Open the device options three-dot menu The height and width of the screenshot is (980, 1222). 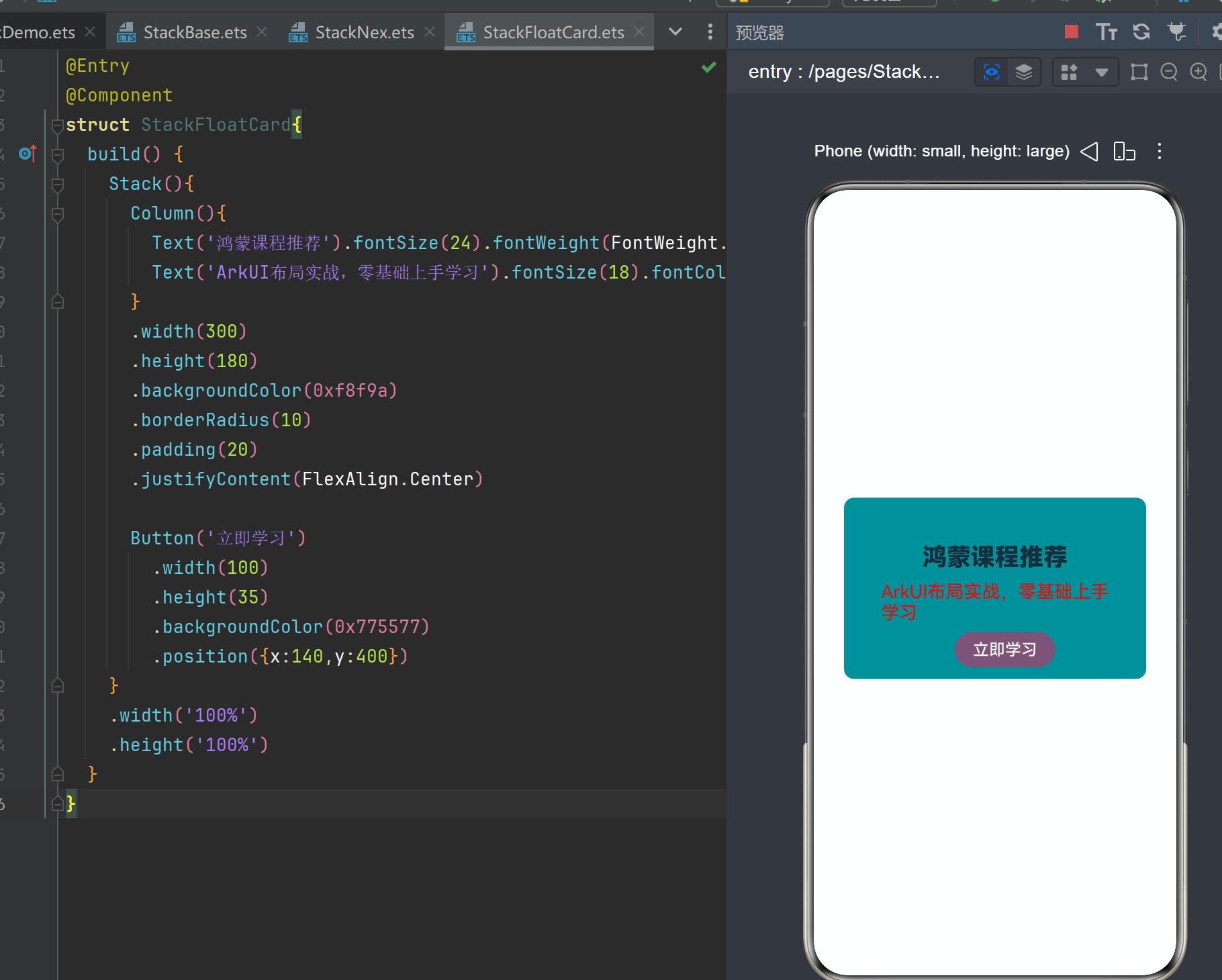1160,152
